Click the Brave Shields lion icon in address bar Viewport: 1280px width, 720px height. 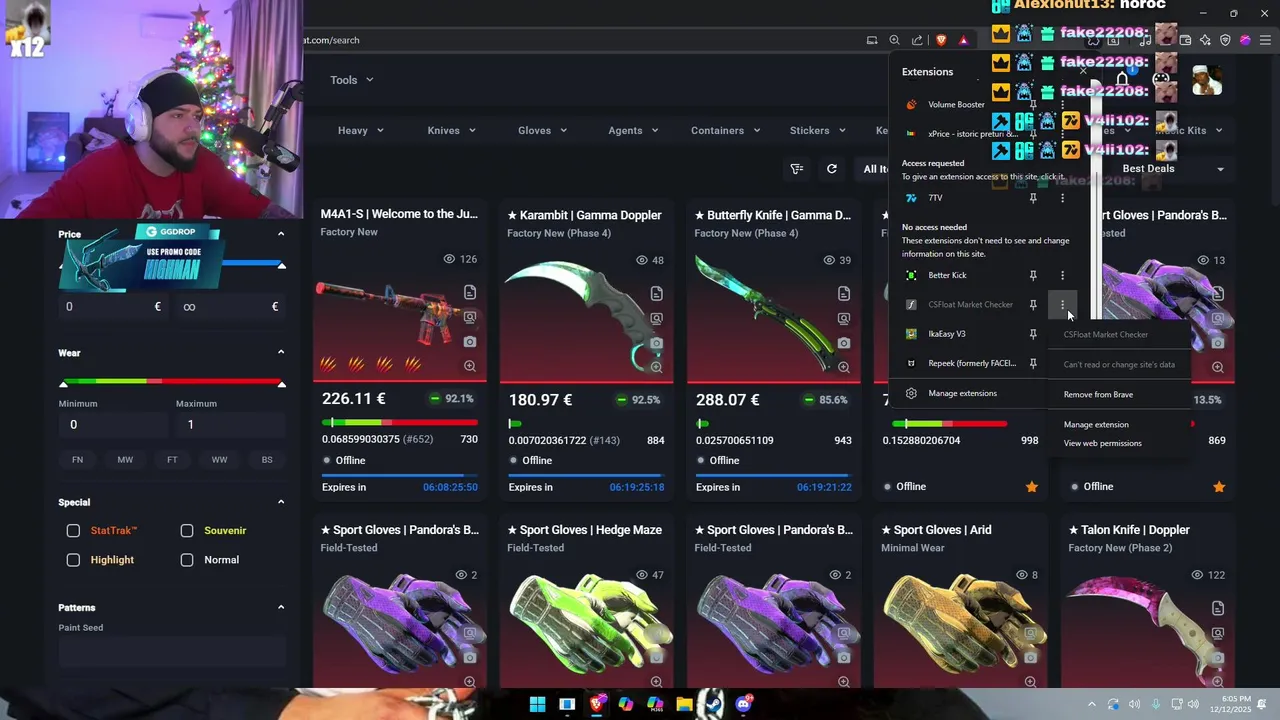click(x=941, y=40)
